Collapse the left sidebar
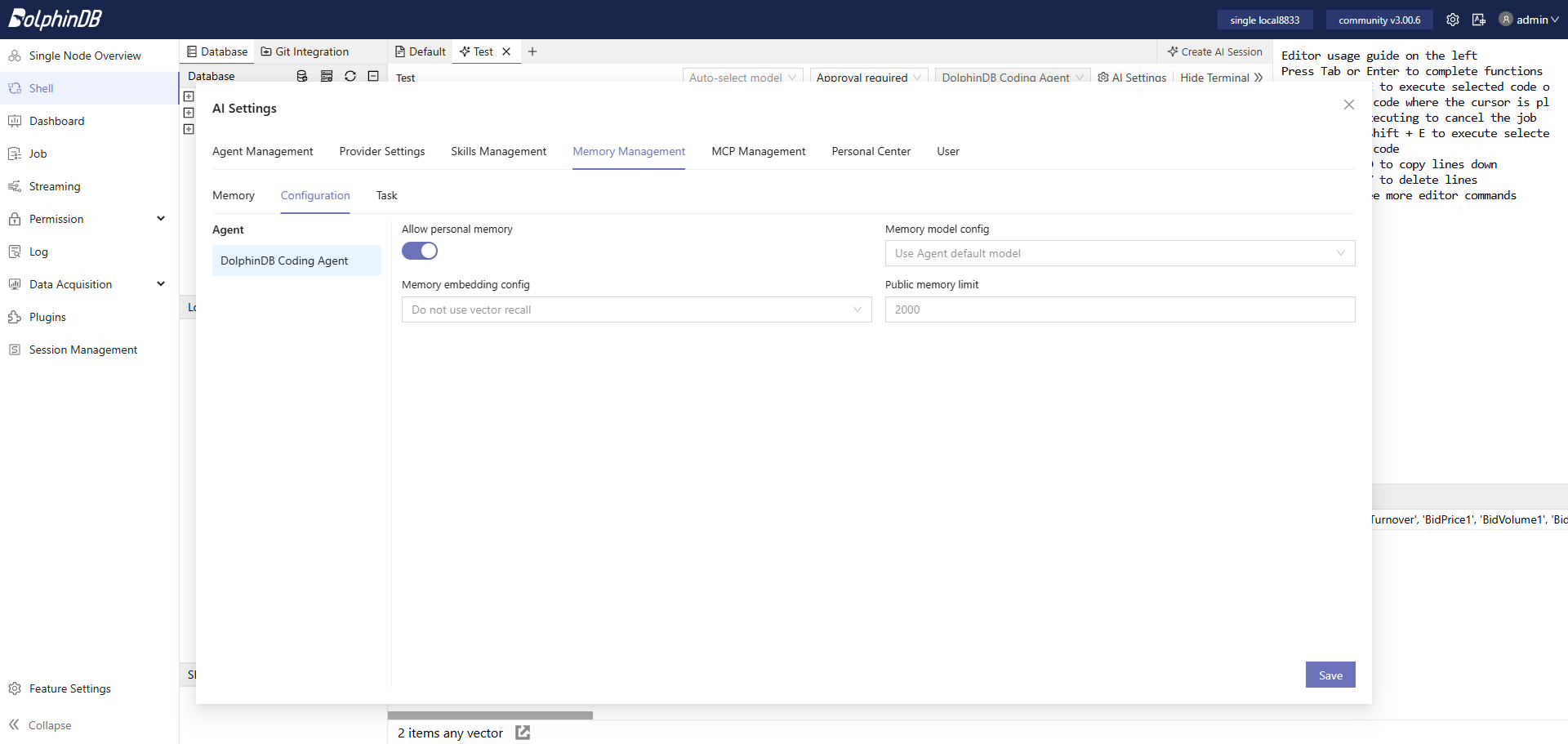The width and height of the screenshot is (1568, 744). click(40, 725)
